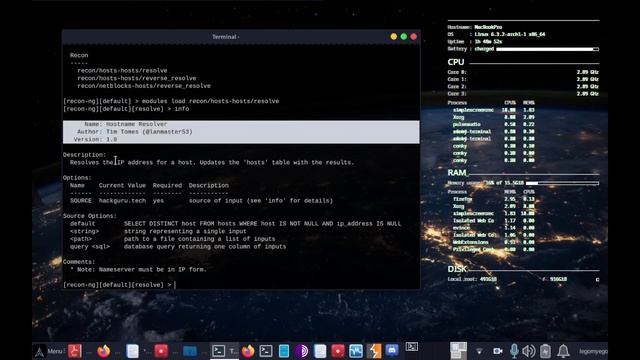Click the 'Uptime' conky line
Image resolution: width=640 pixels, height=360 pixels.
click(x=475, y=42)
